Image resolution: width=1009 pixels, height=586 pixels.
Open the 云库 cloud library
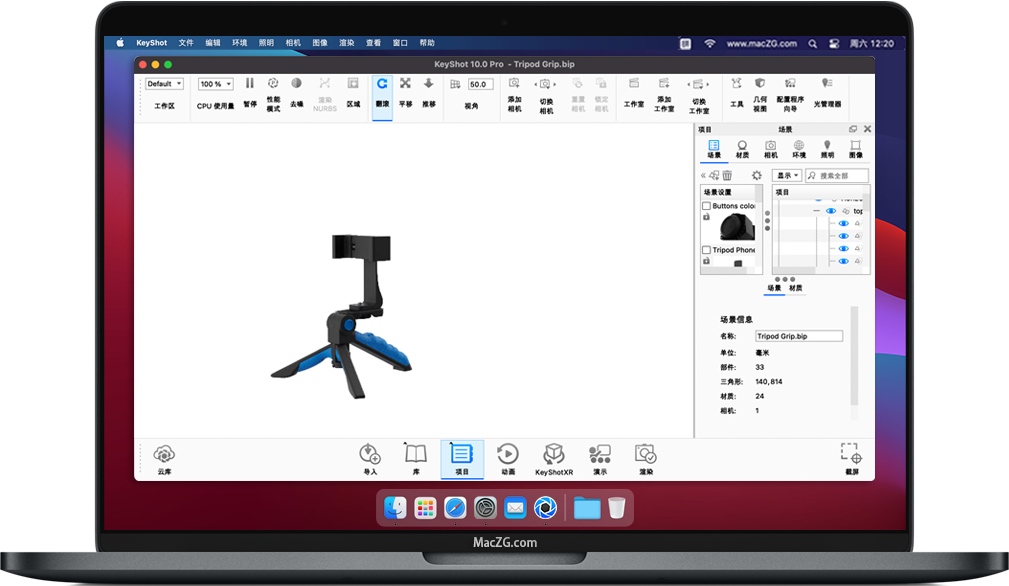tap(164, 457)
